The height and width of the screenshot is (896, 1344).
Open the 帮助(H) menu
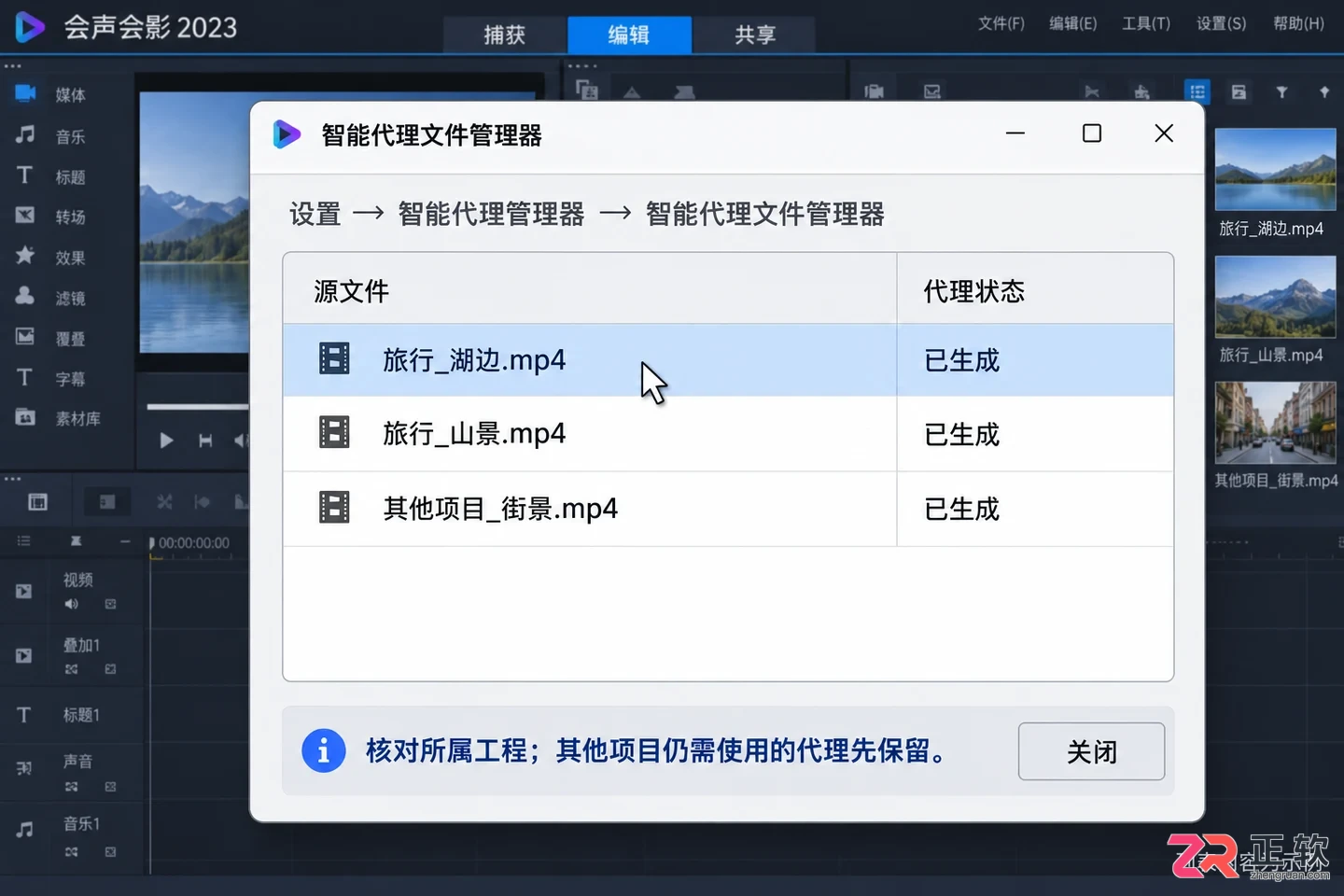tap(1298, 23)
